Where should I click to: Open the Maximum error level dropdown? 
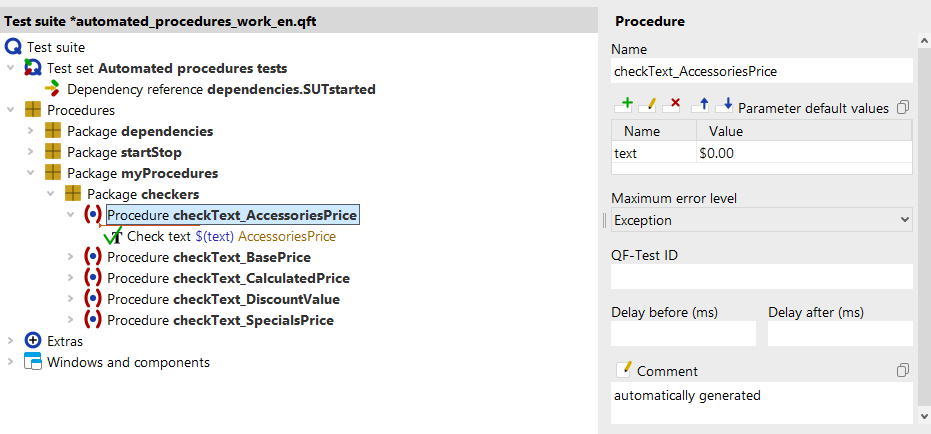[761, 220]
